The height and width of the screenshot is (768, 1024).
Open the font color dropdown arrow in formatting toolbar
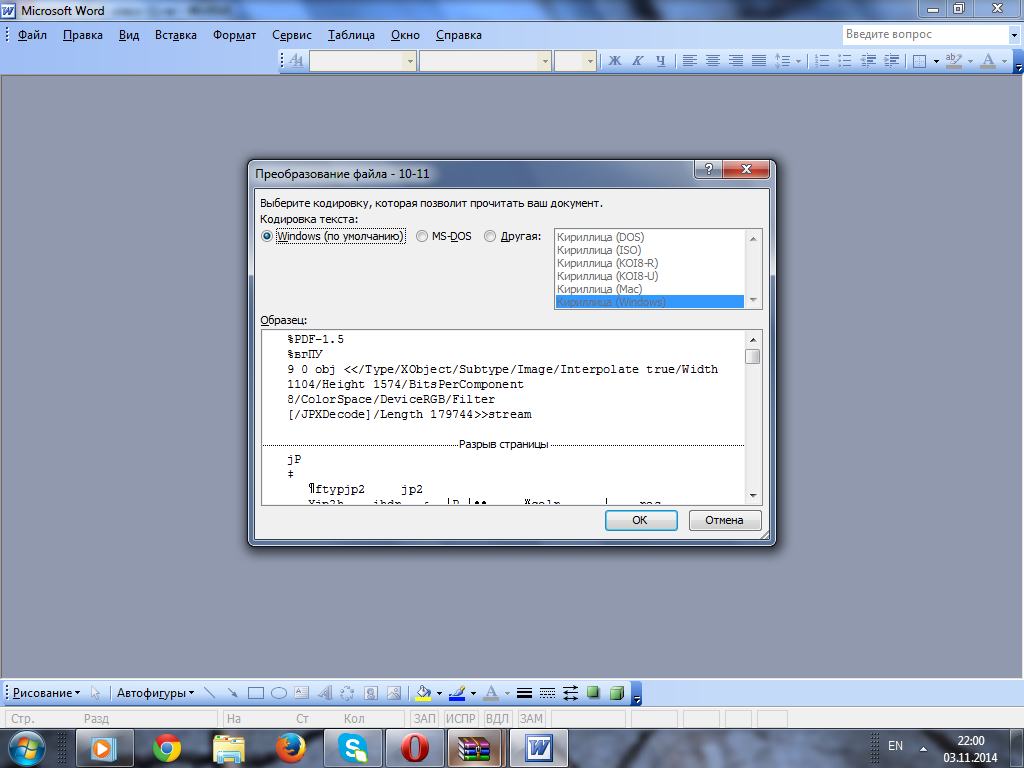tap(1004, 61)
